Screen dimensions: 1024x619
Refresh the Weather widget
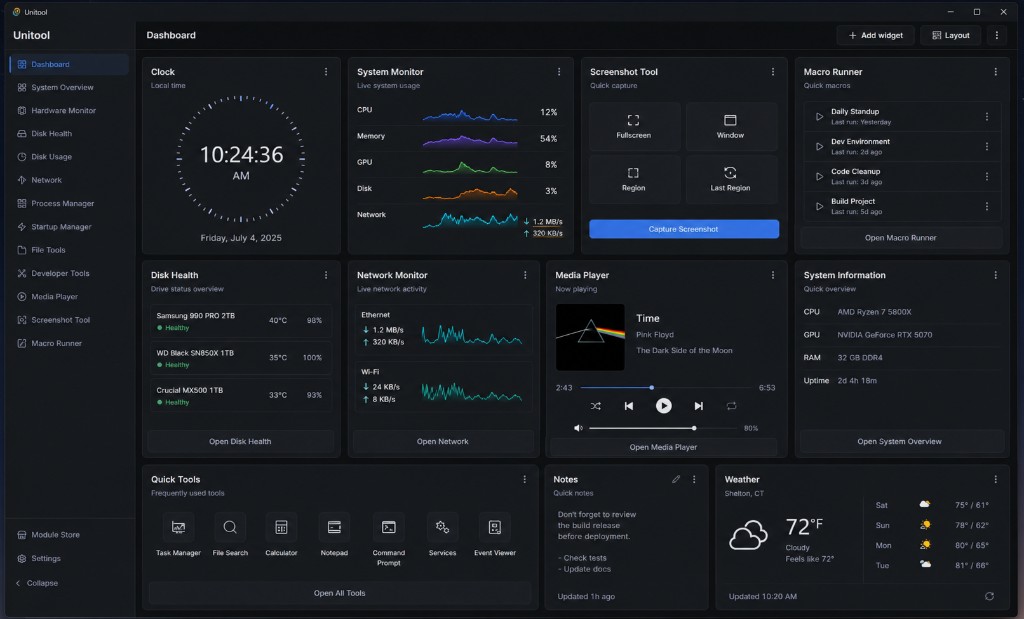(989, 596)
